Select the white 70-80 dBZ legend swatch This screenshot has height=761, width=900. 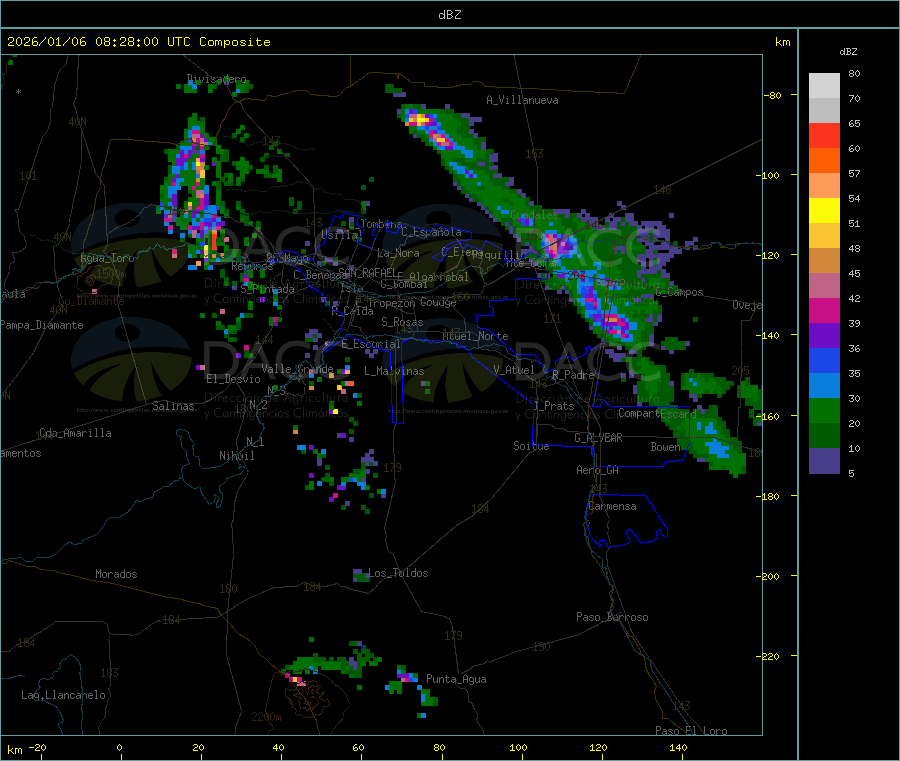(824, 86)
